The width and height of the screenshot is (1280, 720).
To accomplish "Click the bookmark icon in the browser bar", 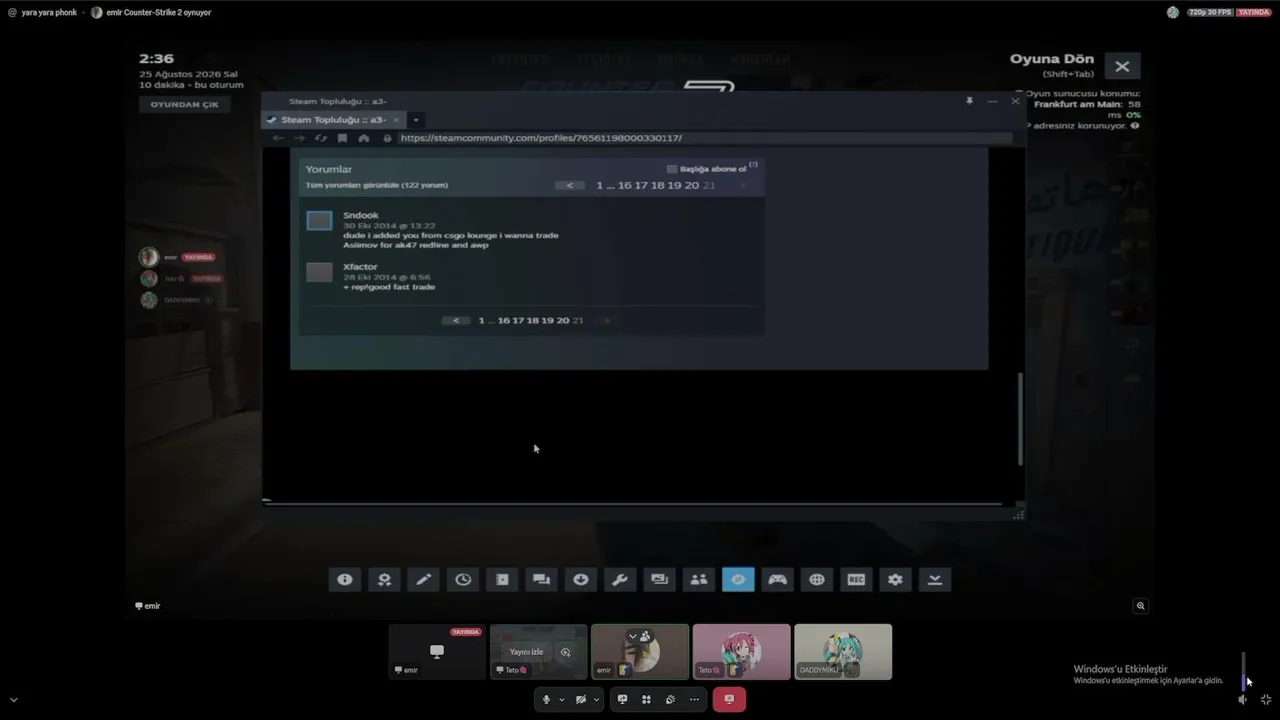I will [342, 138].
